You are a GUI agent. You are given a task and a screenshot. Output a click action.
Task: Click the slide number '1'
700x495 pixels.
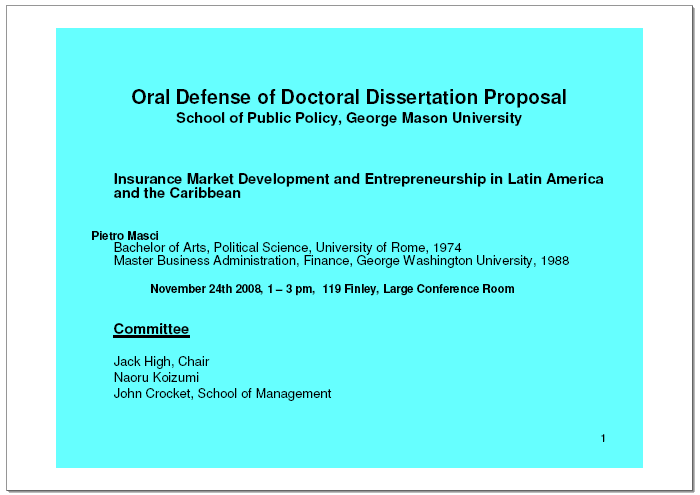point(603,438)
